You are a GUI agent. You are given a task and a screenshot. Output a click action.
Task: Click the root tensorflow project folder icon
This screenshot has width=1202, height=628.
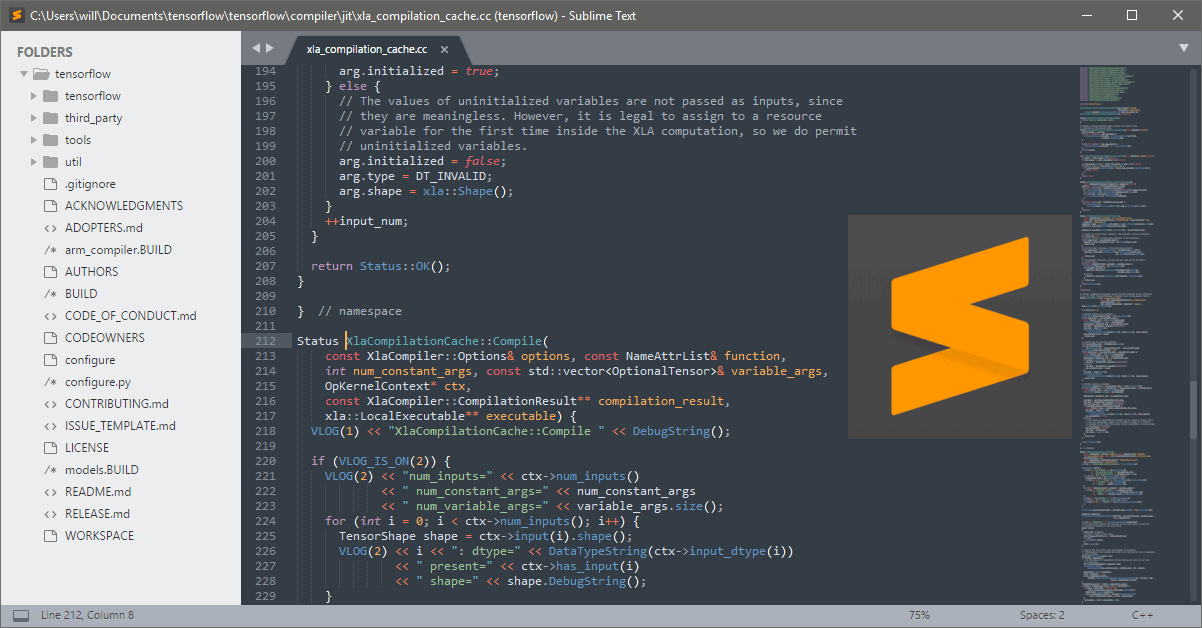[x=41, y=74]
